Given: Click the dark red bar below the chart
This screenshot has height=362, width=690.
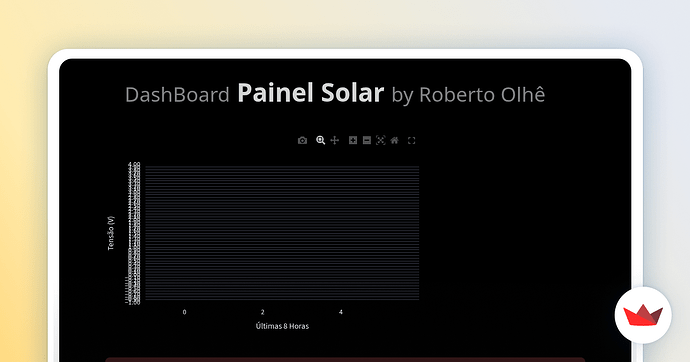Looking at the screenshot, I should [345, 360].
